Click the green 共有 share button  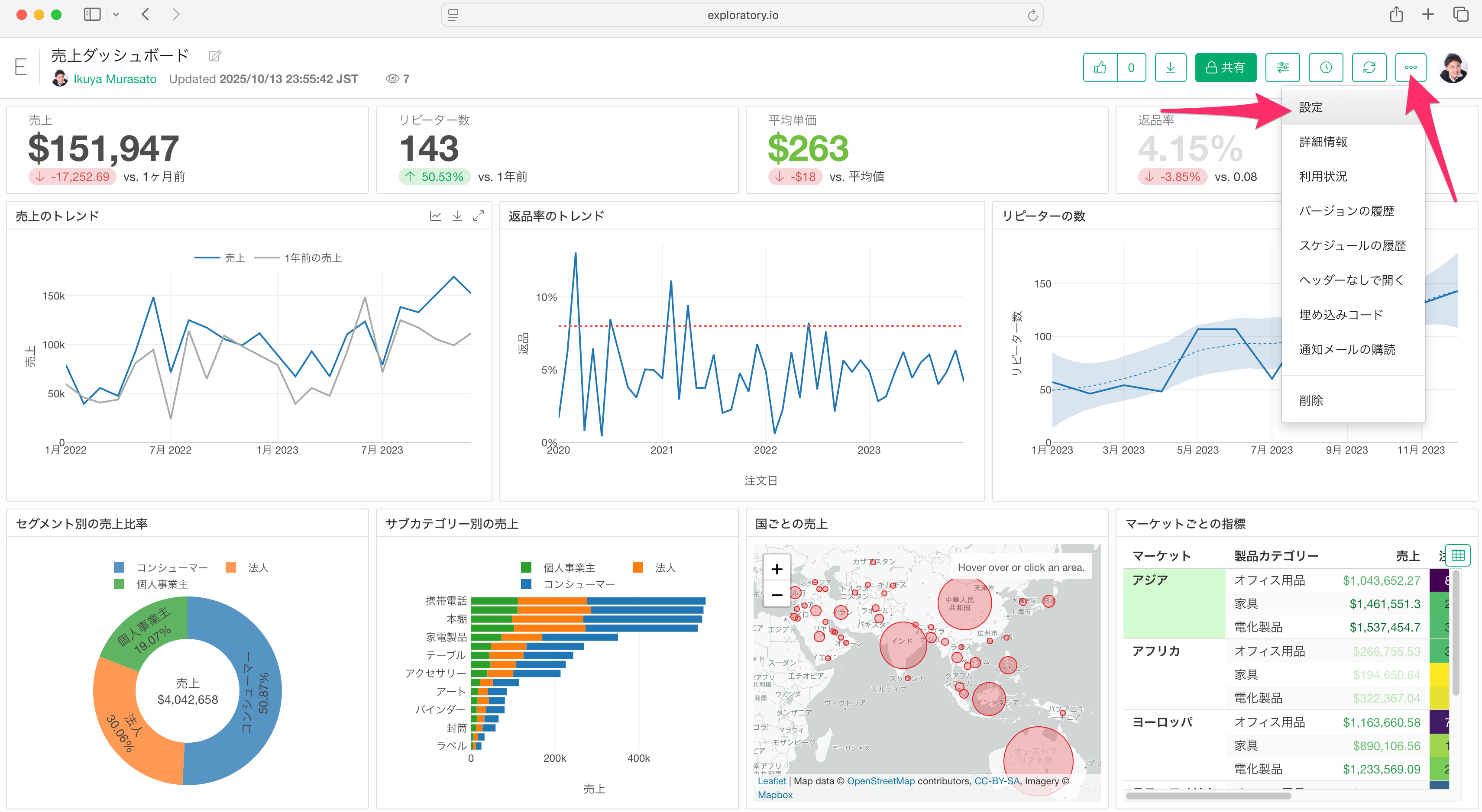(1226, 68)
